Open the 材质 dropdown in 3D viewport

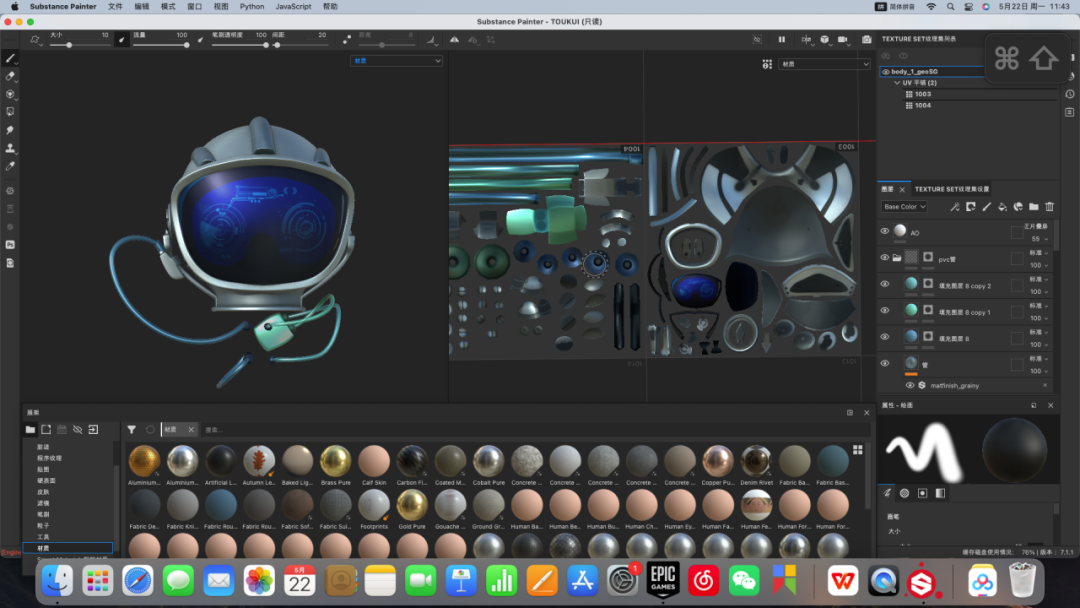point(396,61)
